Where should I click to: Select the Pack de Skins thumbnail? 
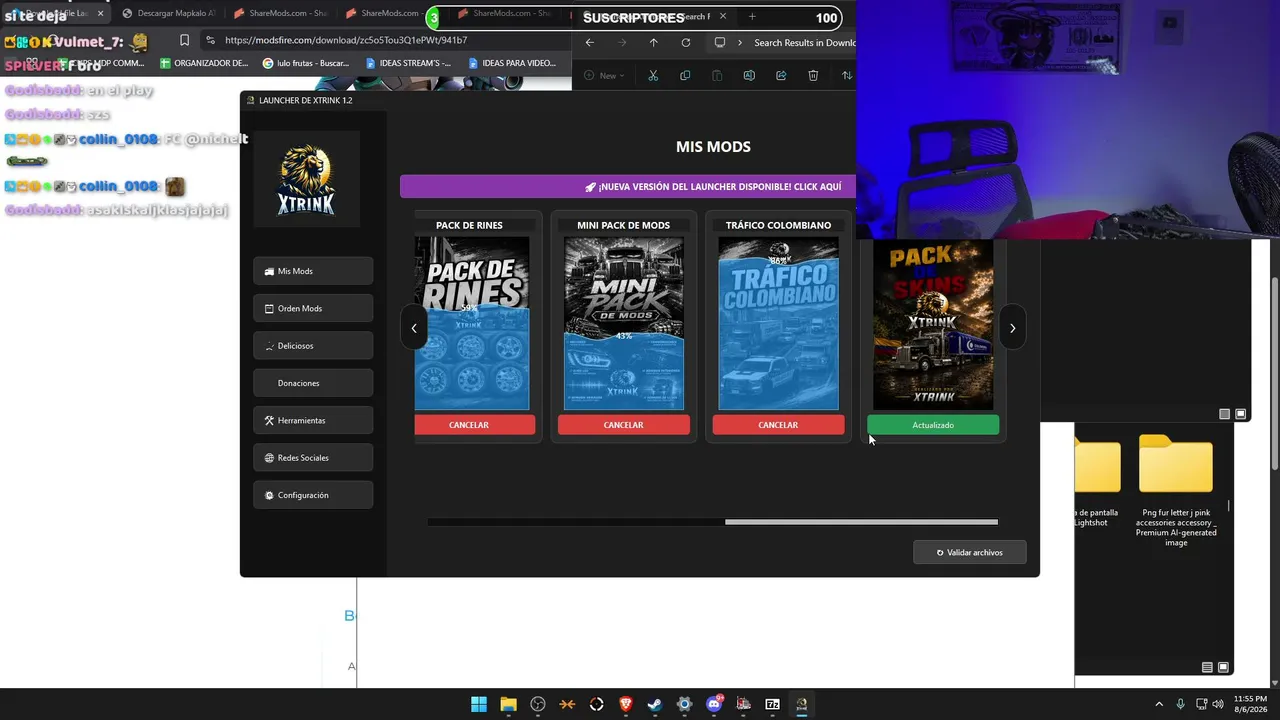coord(933,324)
